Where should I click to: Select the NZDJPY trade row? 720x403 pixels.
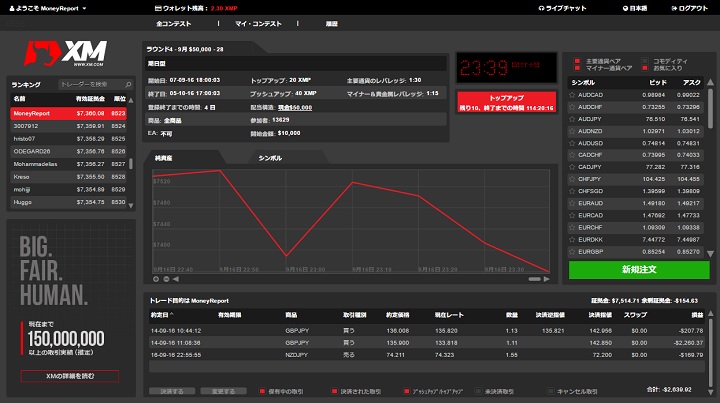pos(427,355)
